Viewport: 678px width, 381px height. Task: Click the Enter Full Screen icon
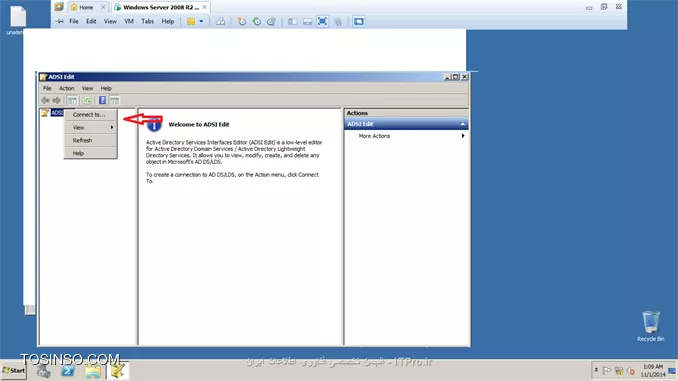[322, 21]
